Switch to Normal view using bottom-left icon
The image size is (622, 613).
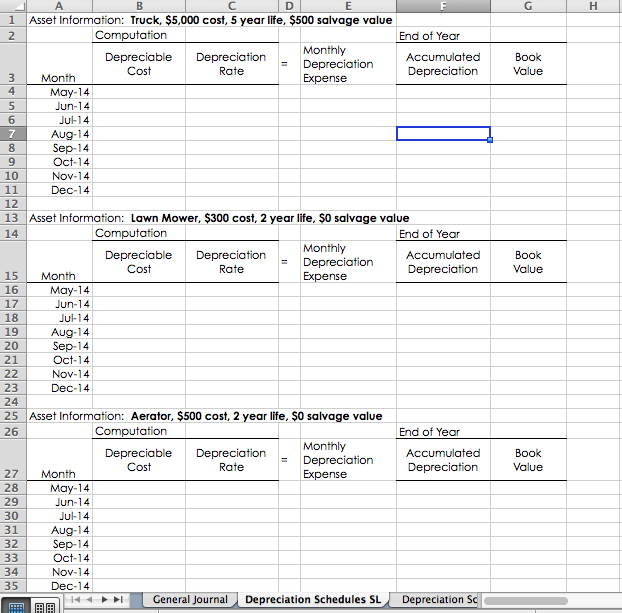(x=17, y=606)
